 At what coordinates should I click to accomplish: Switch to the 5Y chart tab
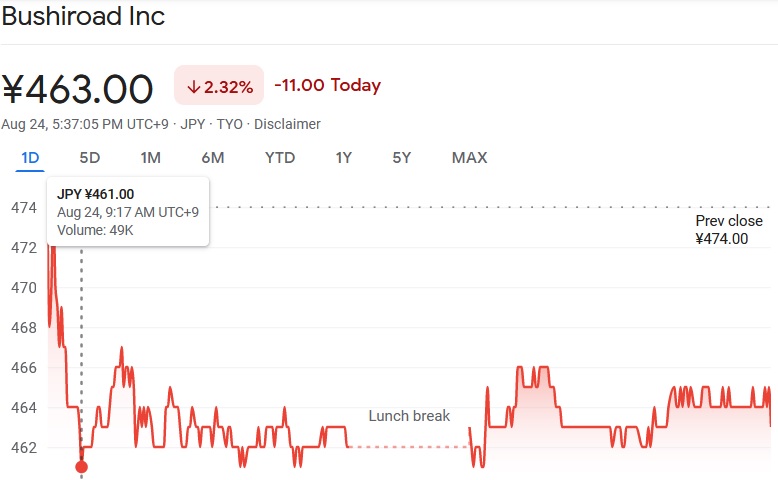point(401,158)
